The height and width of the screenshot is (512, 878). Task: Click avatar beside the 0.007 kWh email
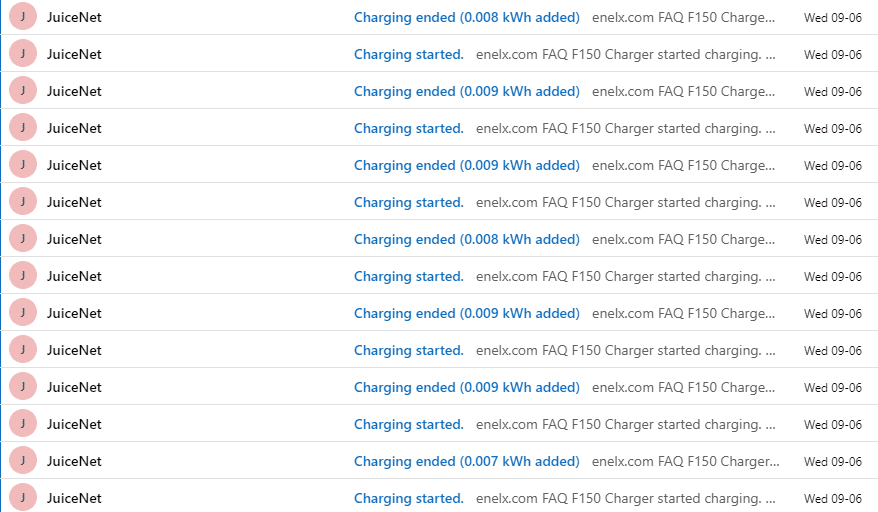(x=23, y=461)
